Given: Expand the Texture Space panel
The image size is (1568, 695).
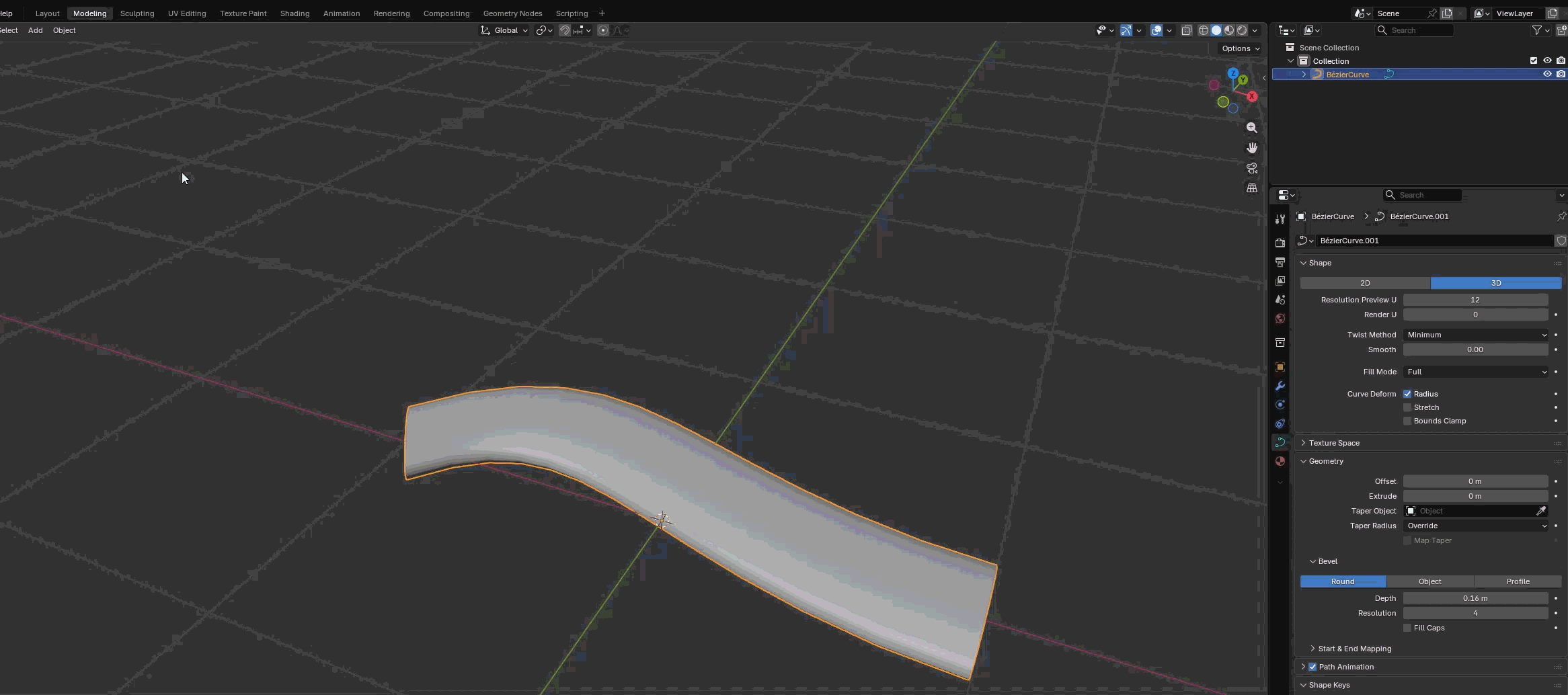Looking at the screenshot, I should click(1334, 443).
